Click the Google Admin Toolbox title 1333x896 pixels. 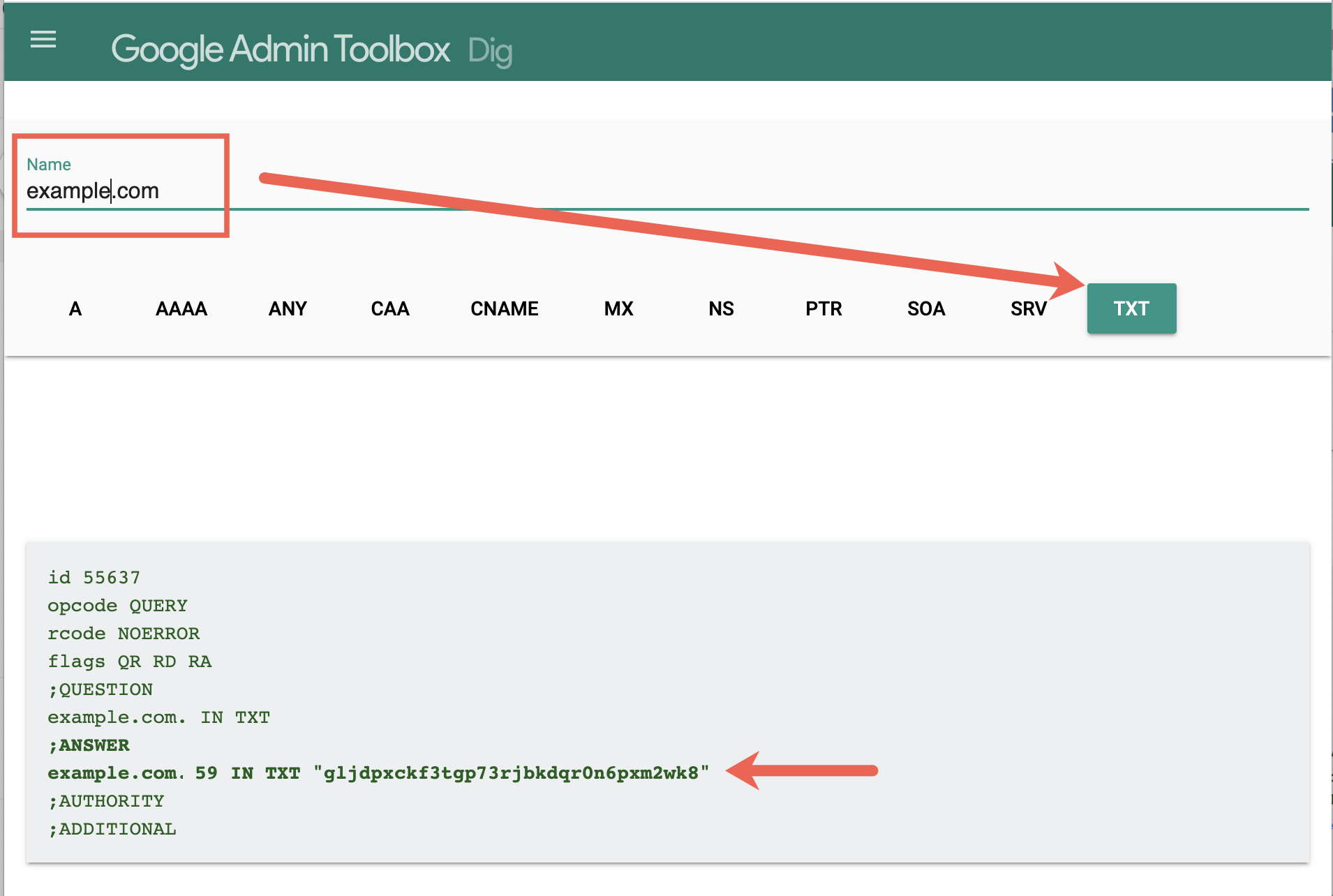coord(281,50)
